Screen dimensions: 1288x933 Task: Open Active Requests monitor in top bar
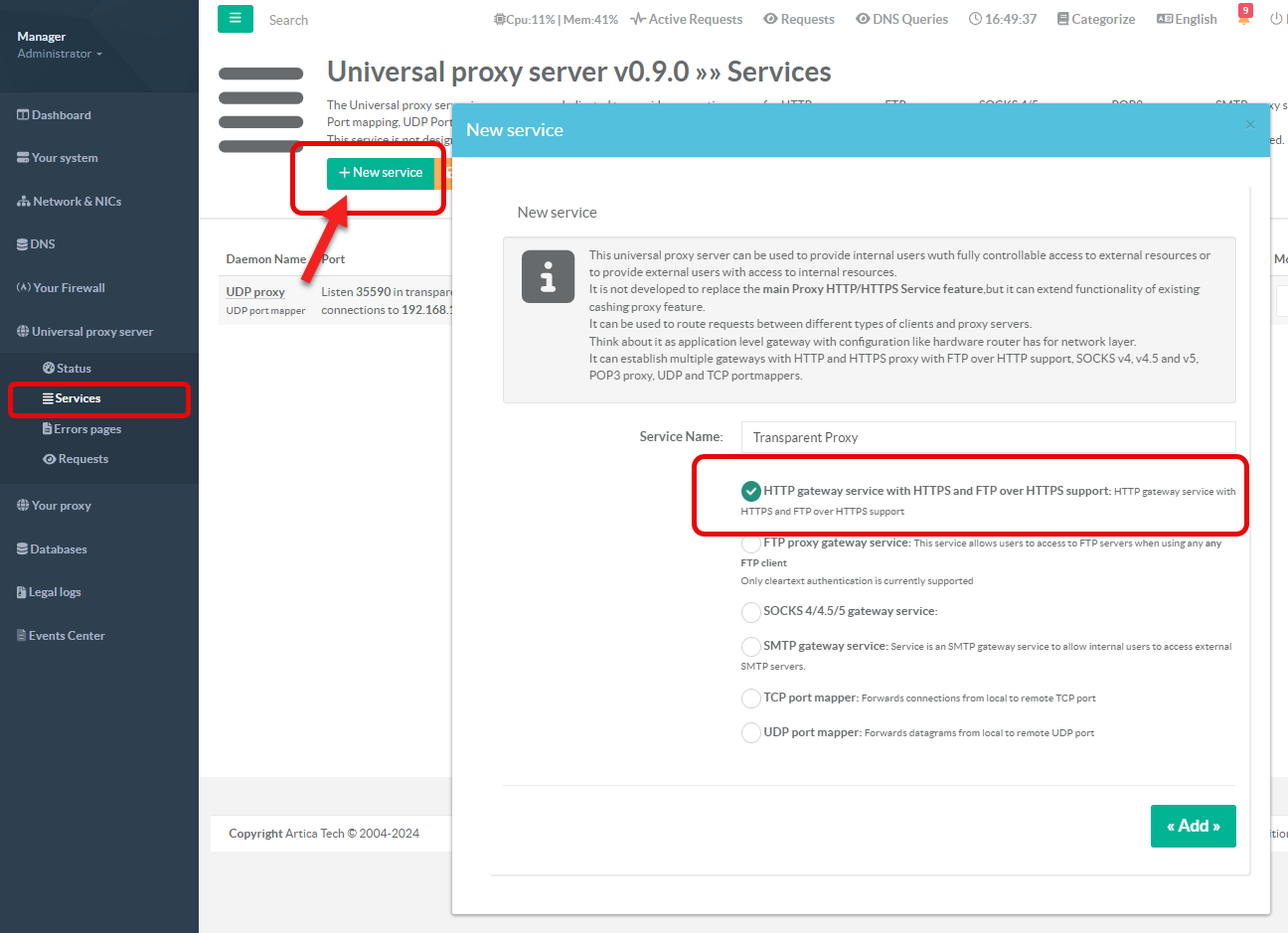click(686, 19)
